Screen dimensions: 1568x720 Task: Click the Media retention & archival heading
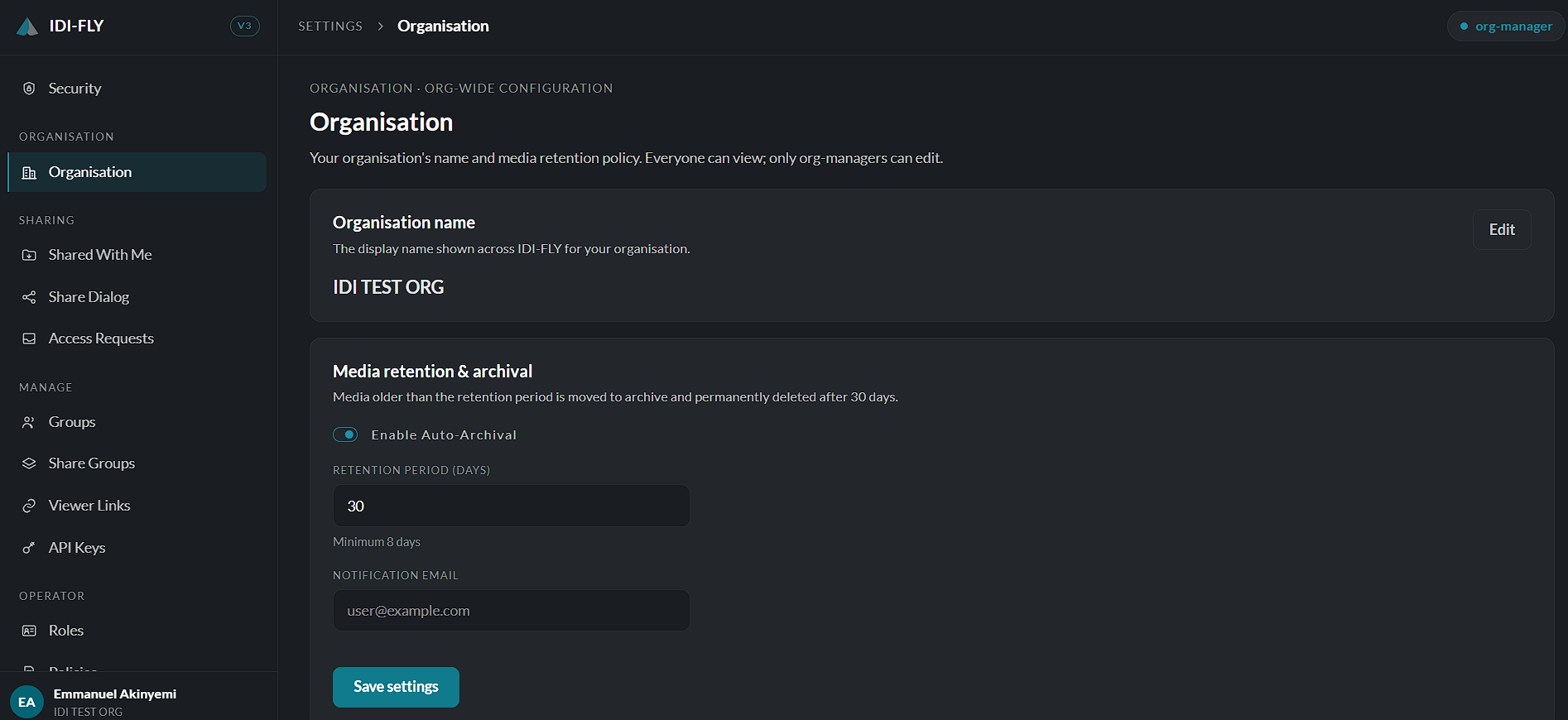pyautogui.click(x=432, y=372)
